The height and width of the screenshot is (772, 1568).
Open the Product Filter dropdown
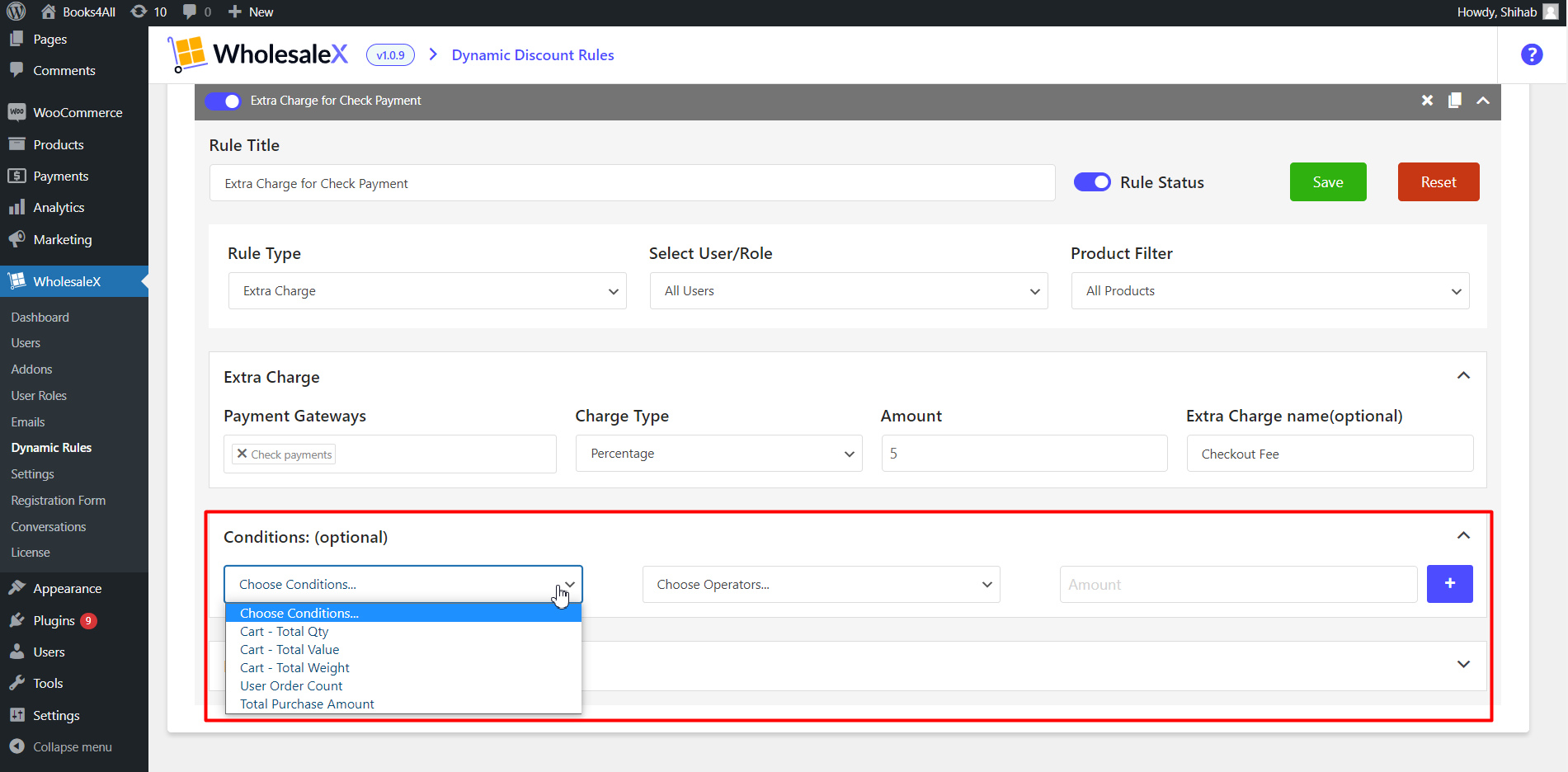[1270, 291]
